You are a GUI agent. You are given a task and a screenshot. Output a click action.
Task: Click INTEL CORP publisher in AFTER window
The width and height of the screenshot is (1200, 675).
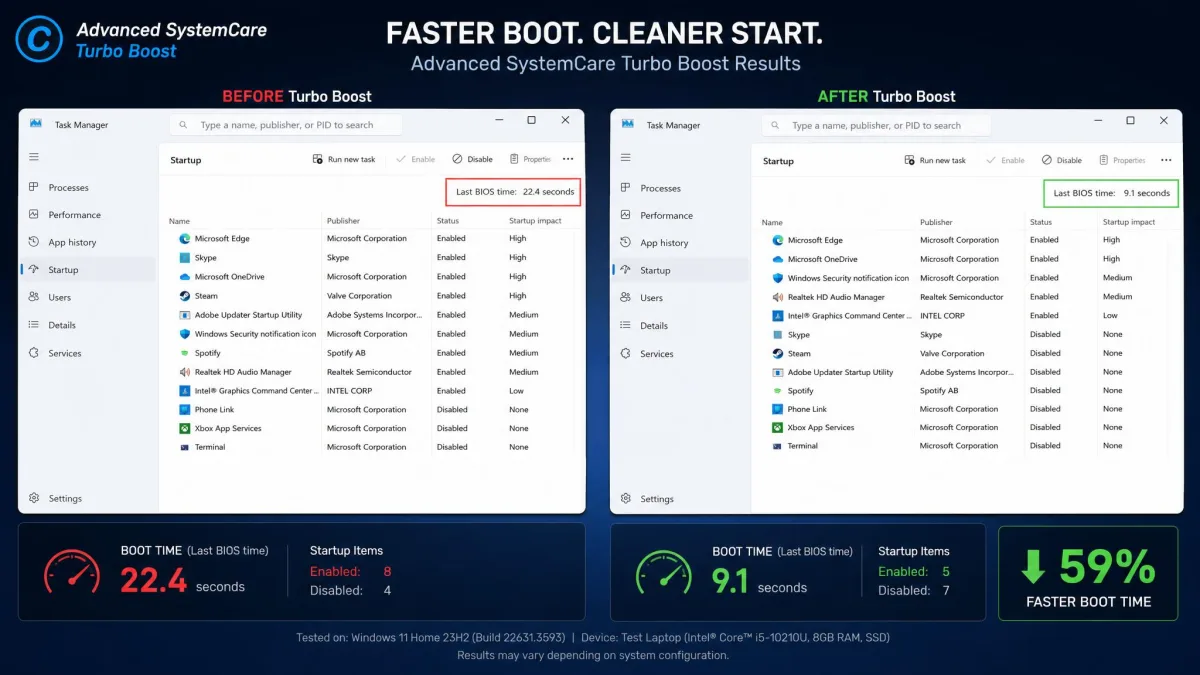click(942, 316)
